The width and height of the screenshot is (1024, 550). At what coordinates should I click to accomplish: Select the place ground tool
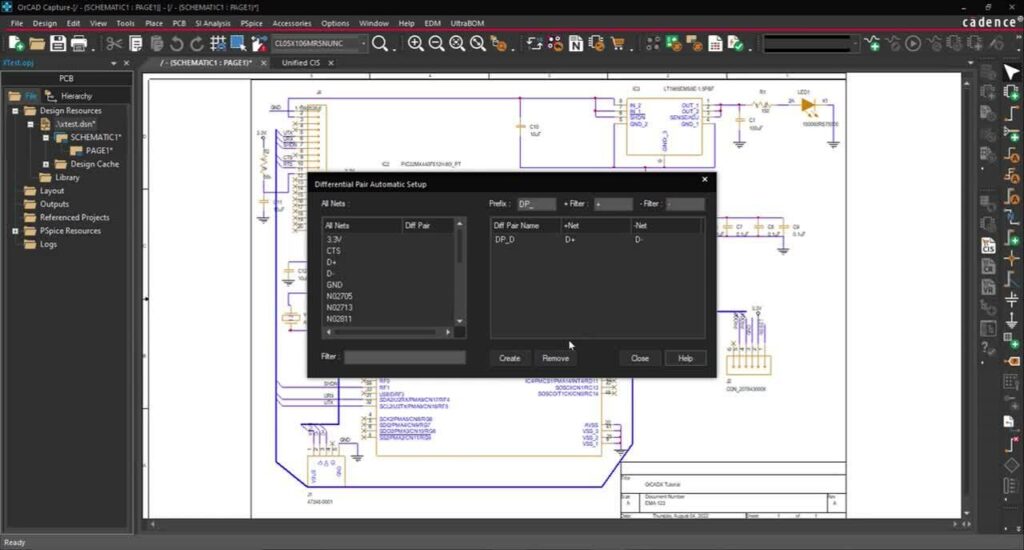(x=1011, y=320)
